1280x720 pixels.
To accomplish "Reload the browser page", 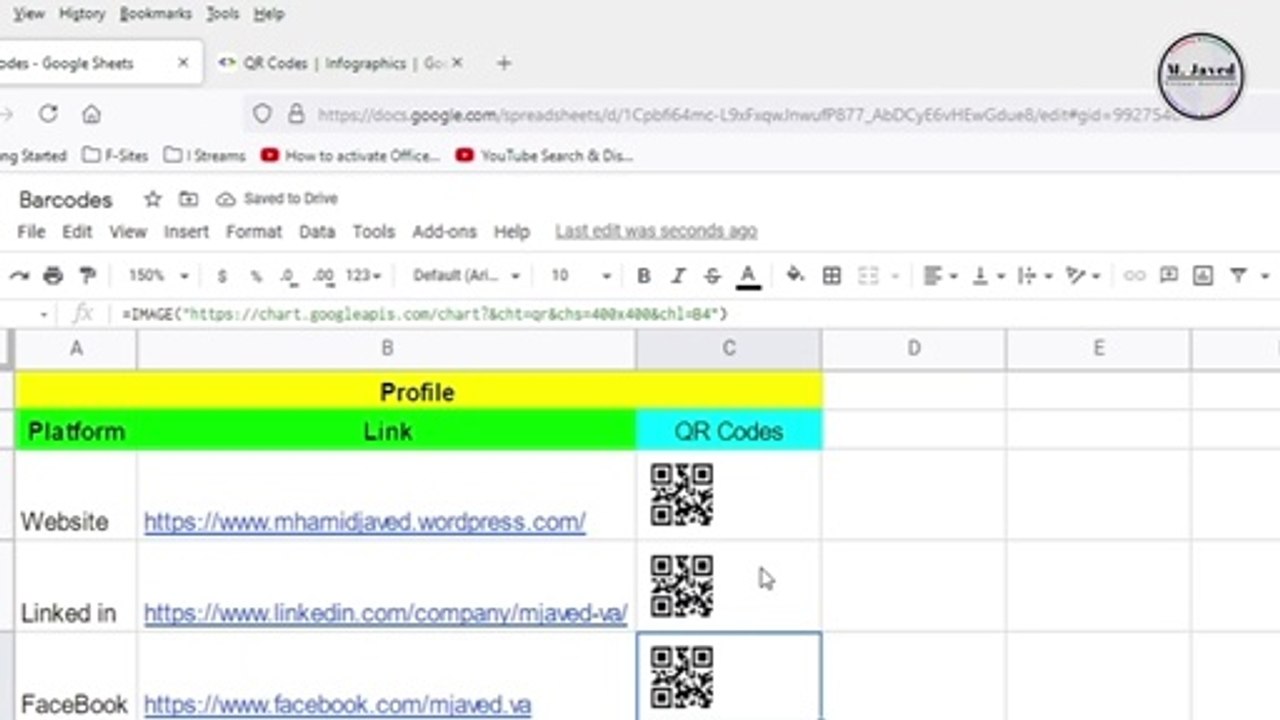I will pyautogui.click(x=48, y=114).
